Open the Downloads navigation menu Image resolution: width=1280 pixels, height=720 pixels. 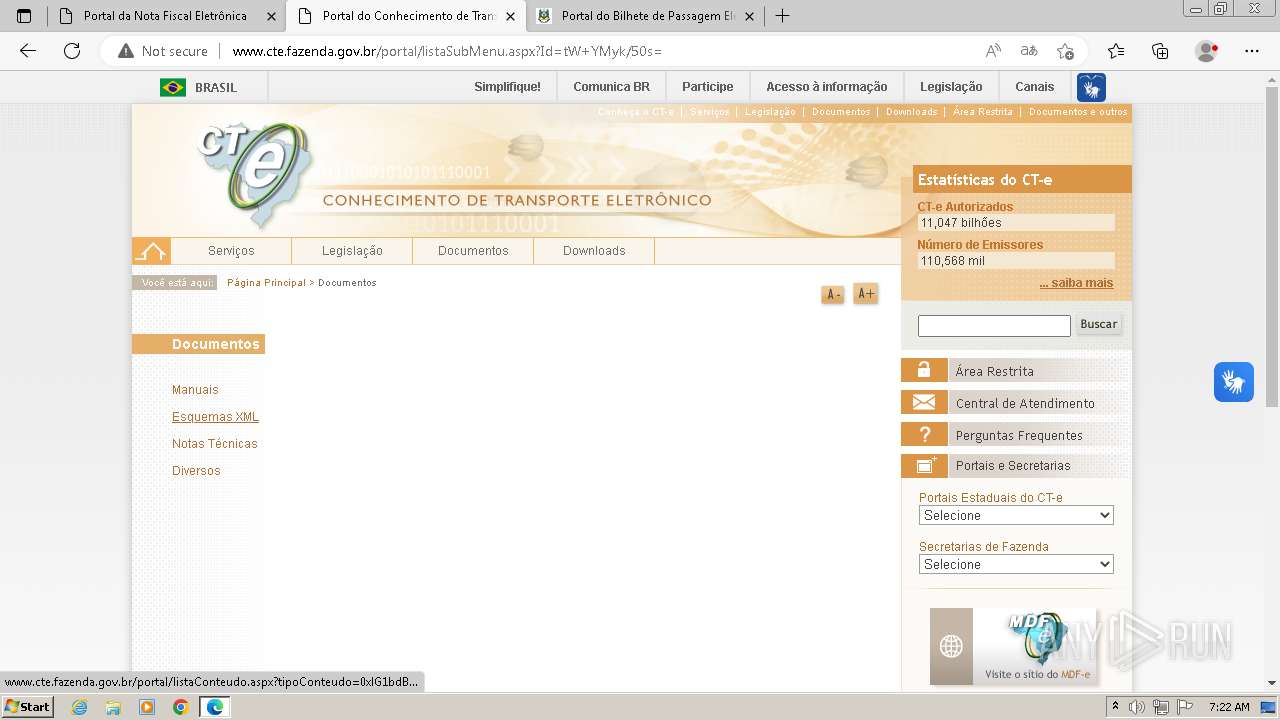point(594,251)
